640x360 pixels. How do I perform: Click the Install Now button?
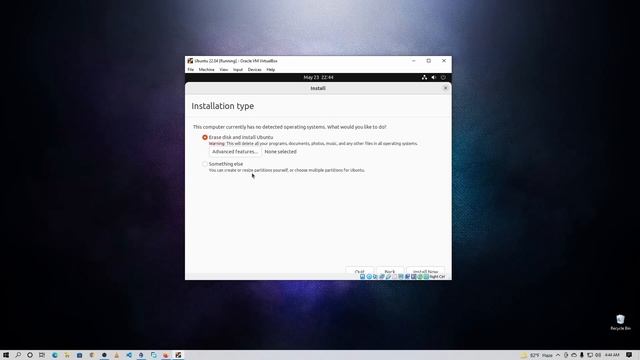(425, 271)
